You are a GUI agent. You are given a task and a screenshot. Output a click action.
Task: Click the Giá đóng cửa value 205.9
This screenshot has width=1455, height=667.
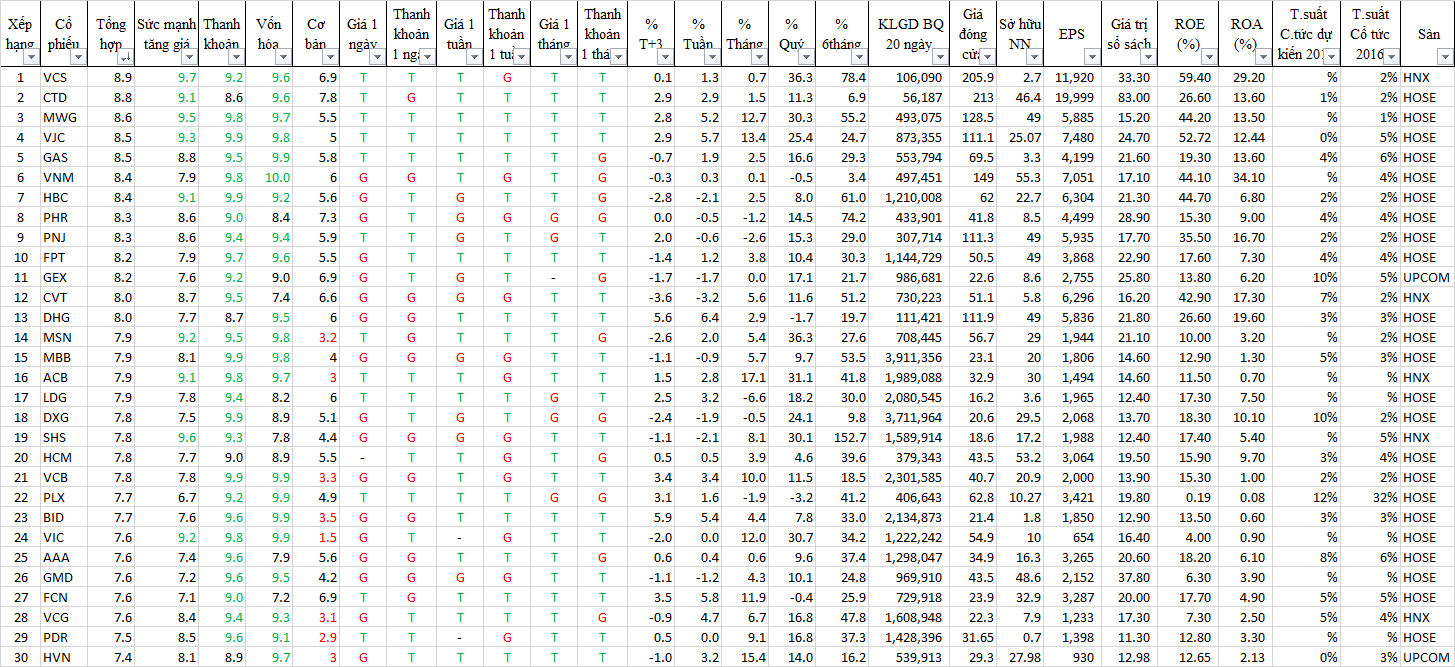977,77
